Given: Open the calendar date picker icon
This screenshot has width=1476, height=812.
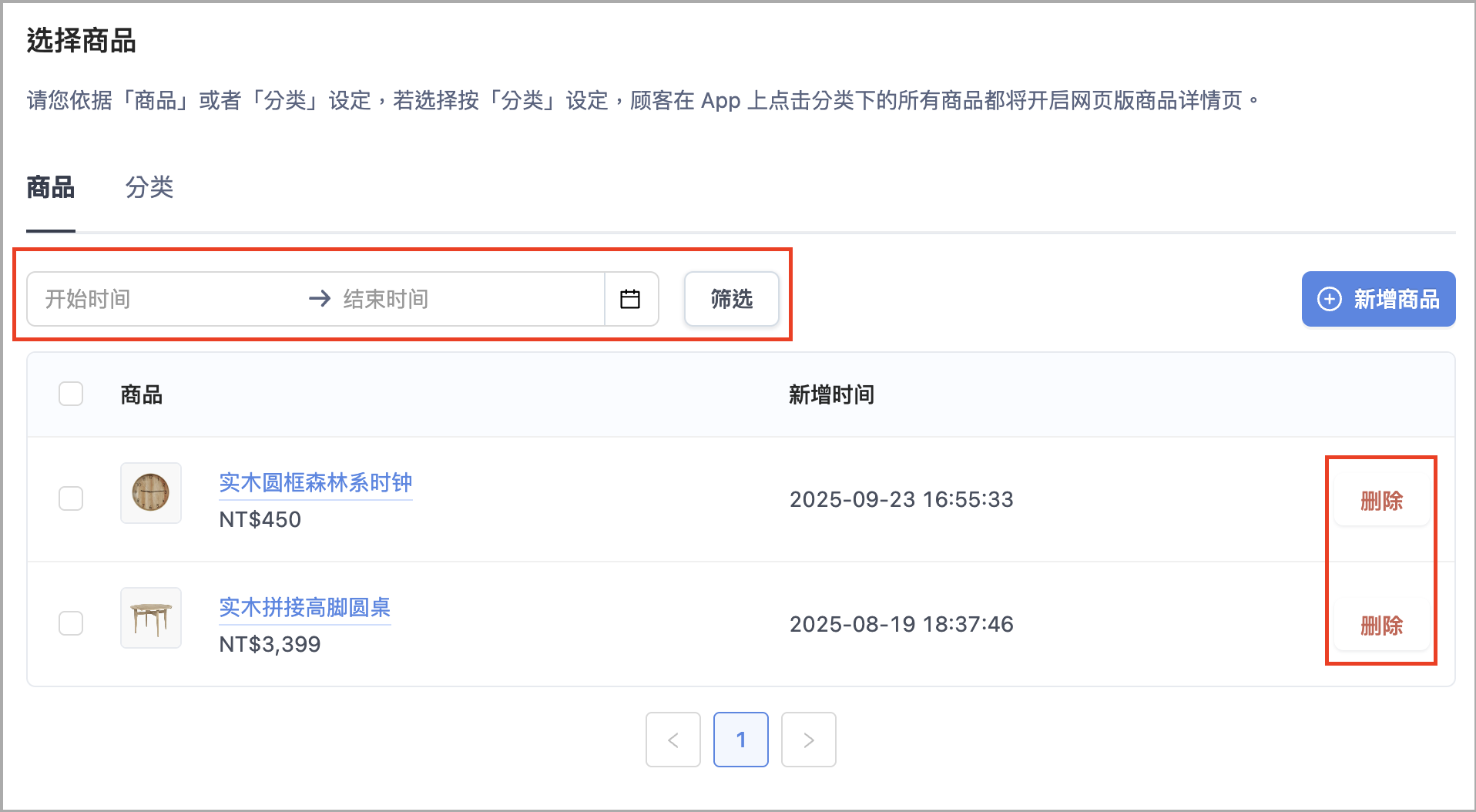Looking at the screenshot, I should pos(630,299).
